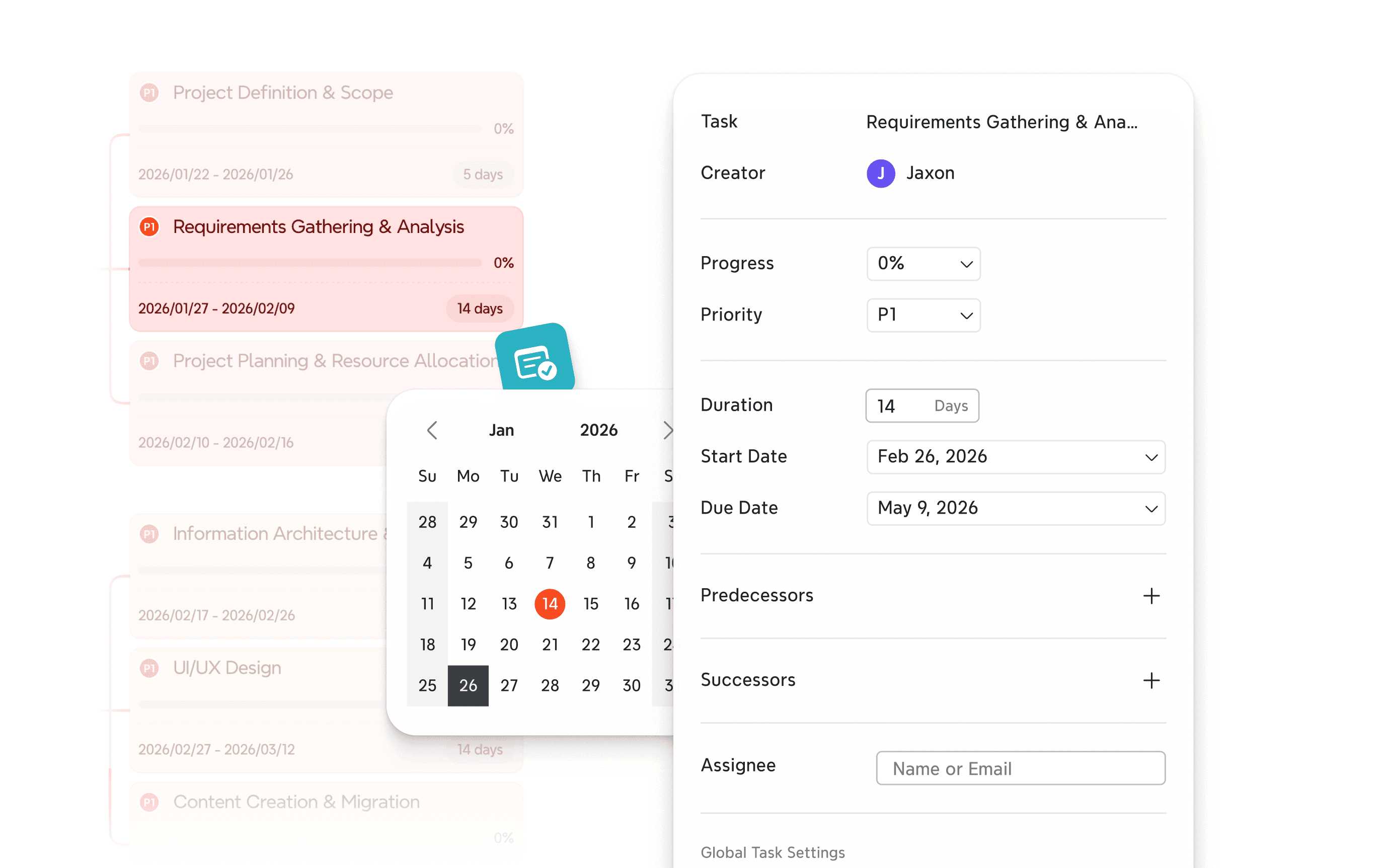Go to previous month in the calendar

pyautogui.click(x=432, y=430)
